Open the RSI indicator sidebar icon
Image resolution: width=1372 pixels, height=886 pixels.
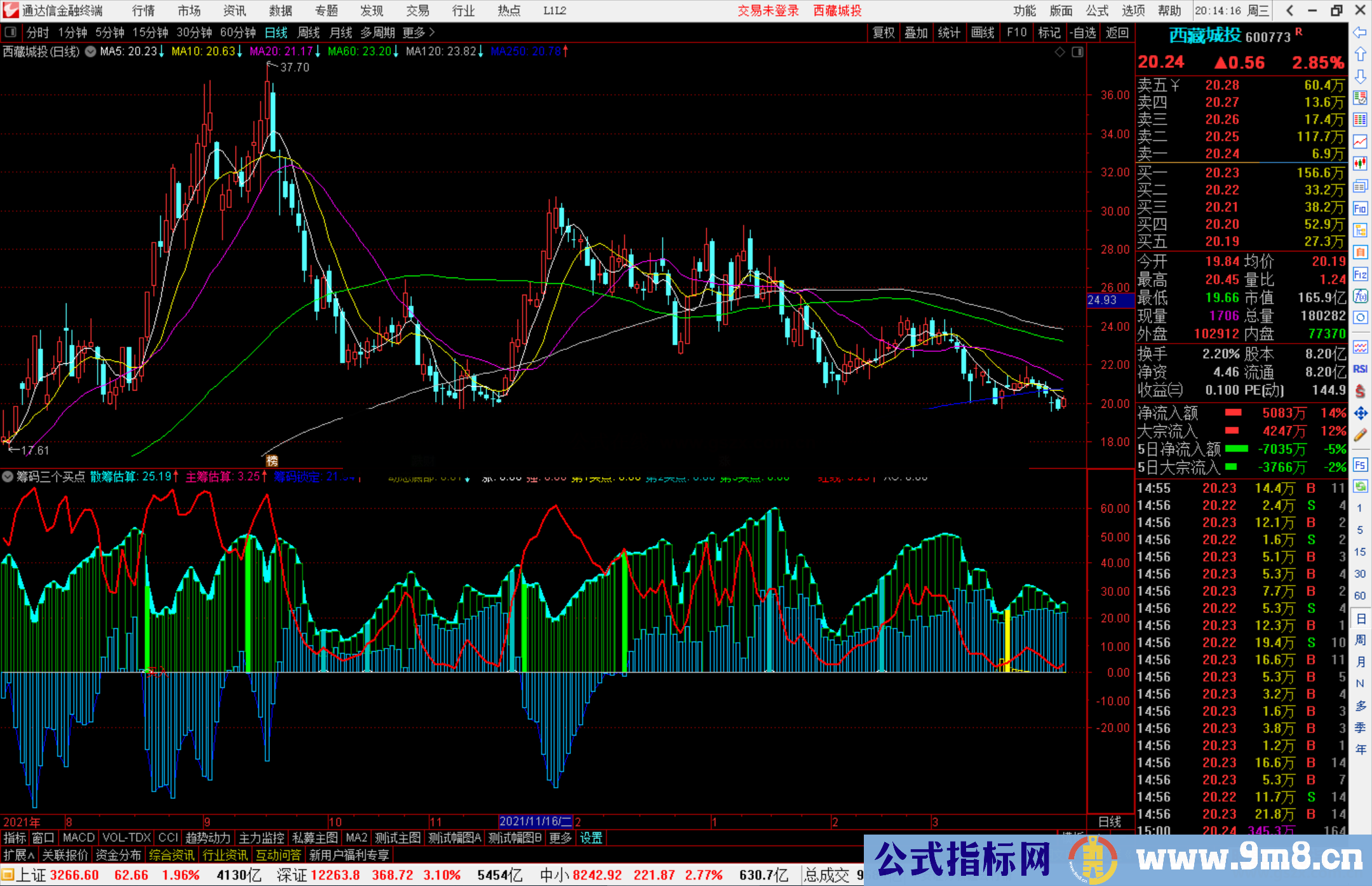point(1360,369)
